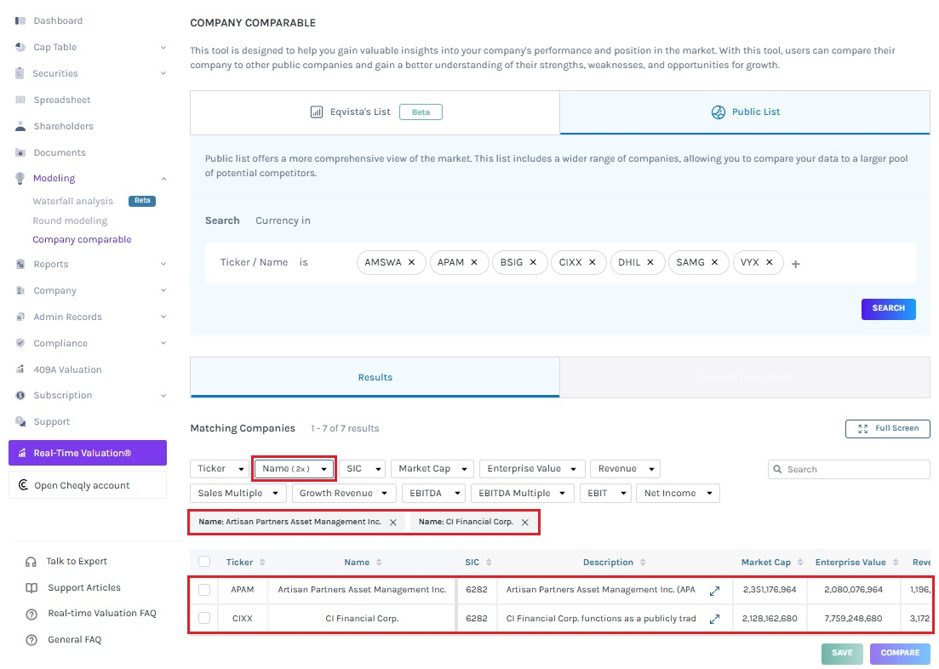939x669 pixels.
Task: Open the EBIT filter dropdown
Action: (x=605, y=493)
